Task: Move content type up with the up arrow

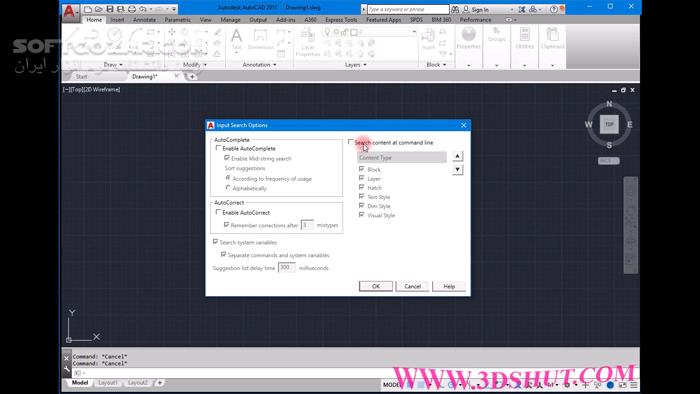Action: [x=457, y=156]
